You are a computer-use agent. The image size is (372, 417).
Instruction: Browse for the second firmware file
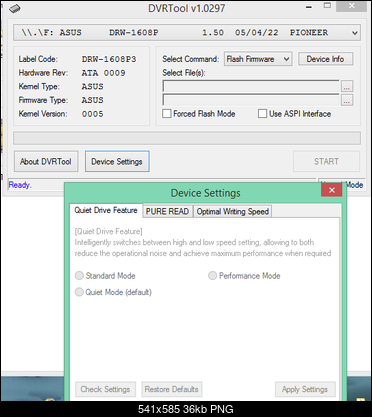pos(347,100)
